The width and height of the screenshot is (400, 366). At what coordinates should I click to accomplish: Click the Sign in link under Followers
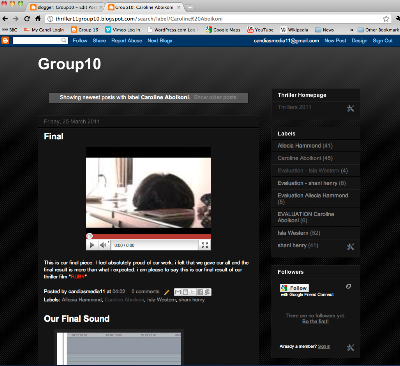324,347
